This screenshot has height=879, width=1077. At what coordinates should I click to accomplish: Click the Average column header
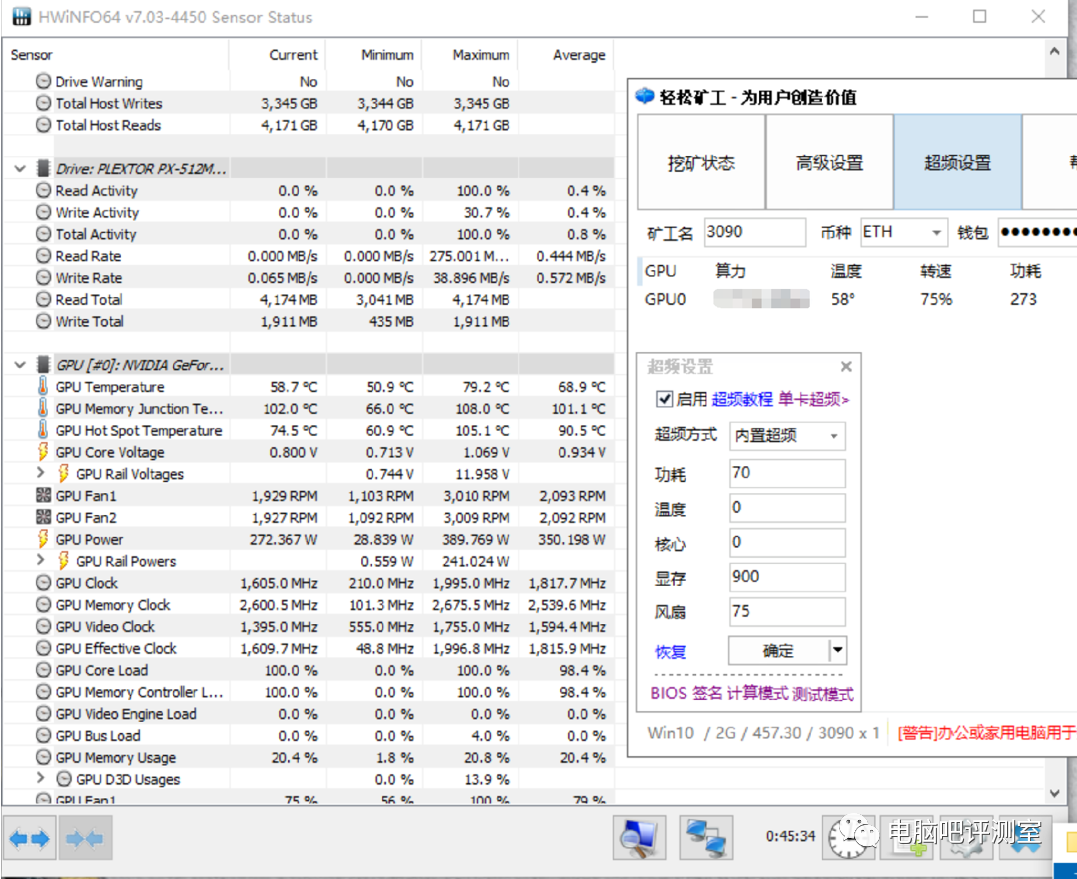pos(579,55)
